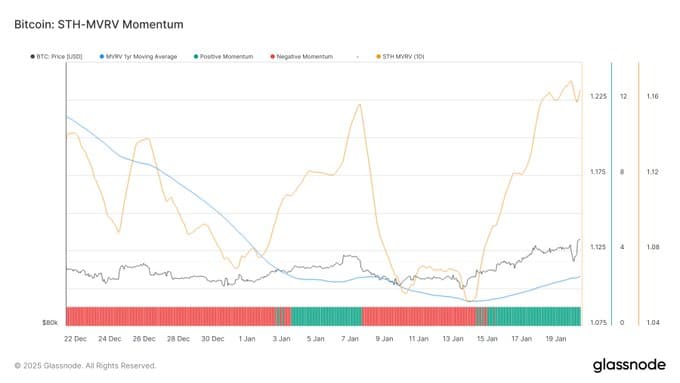Image resolution: width=680 pixels, height=383 pixels.
Task: Click the 11 Jan date axis label
Action: click(418, 339)
